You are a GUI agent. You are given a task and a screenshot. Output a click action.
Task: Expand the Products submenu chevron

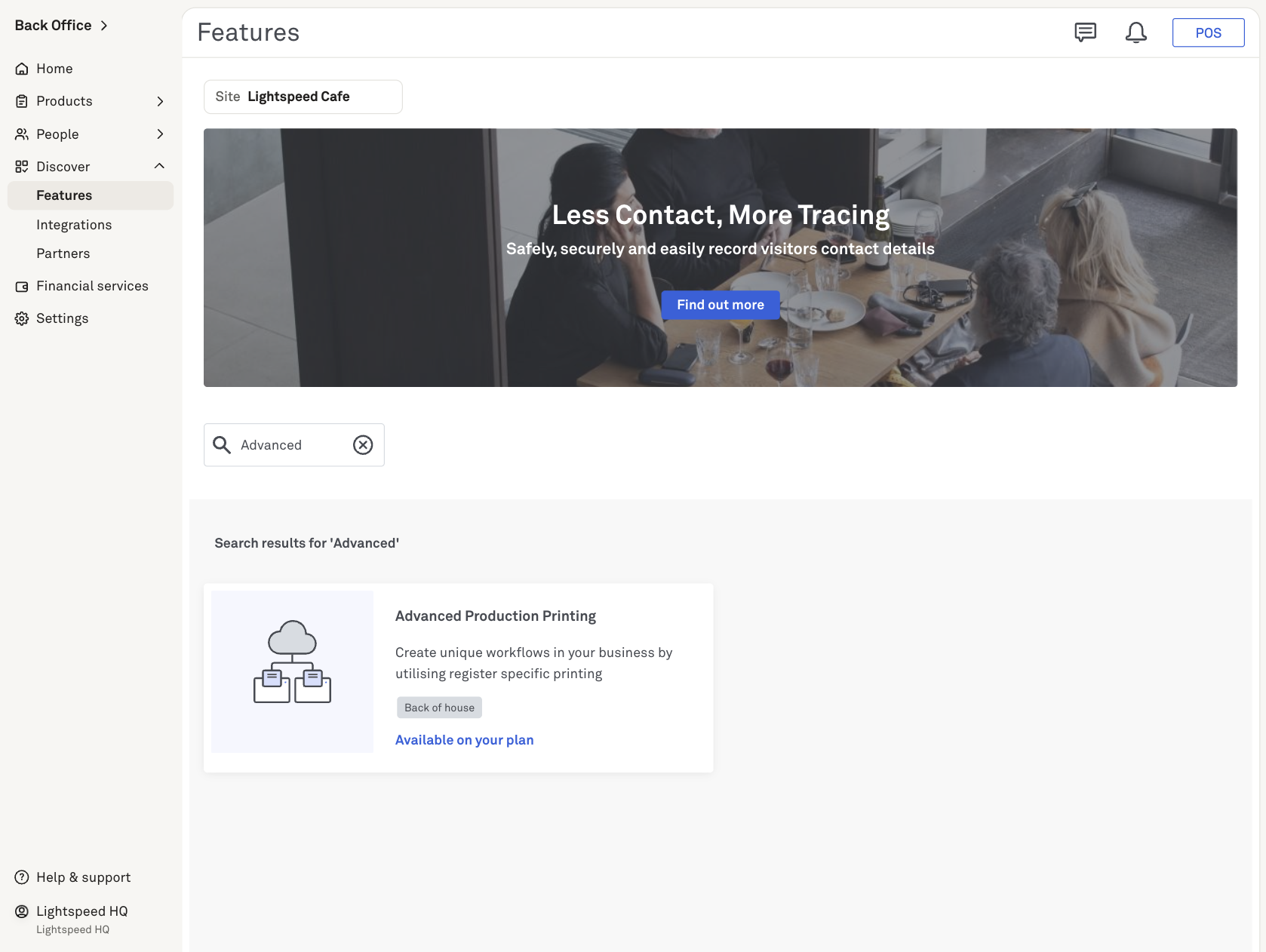point(160,101)
